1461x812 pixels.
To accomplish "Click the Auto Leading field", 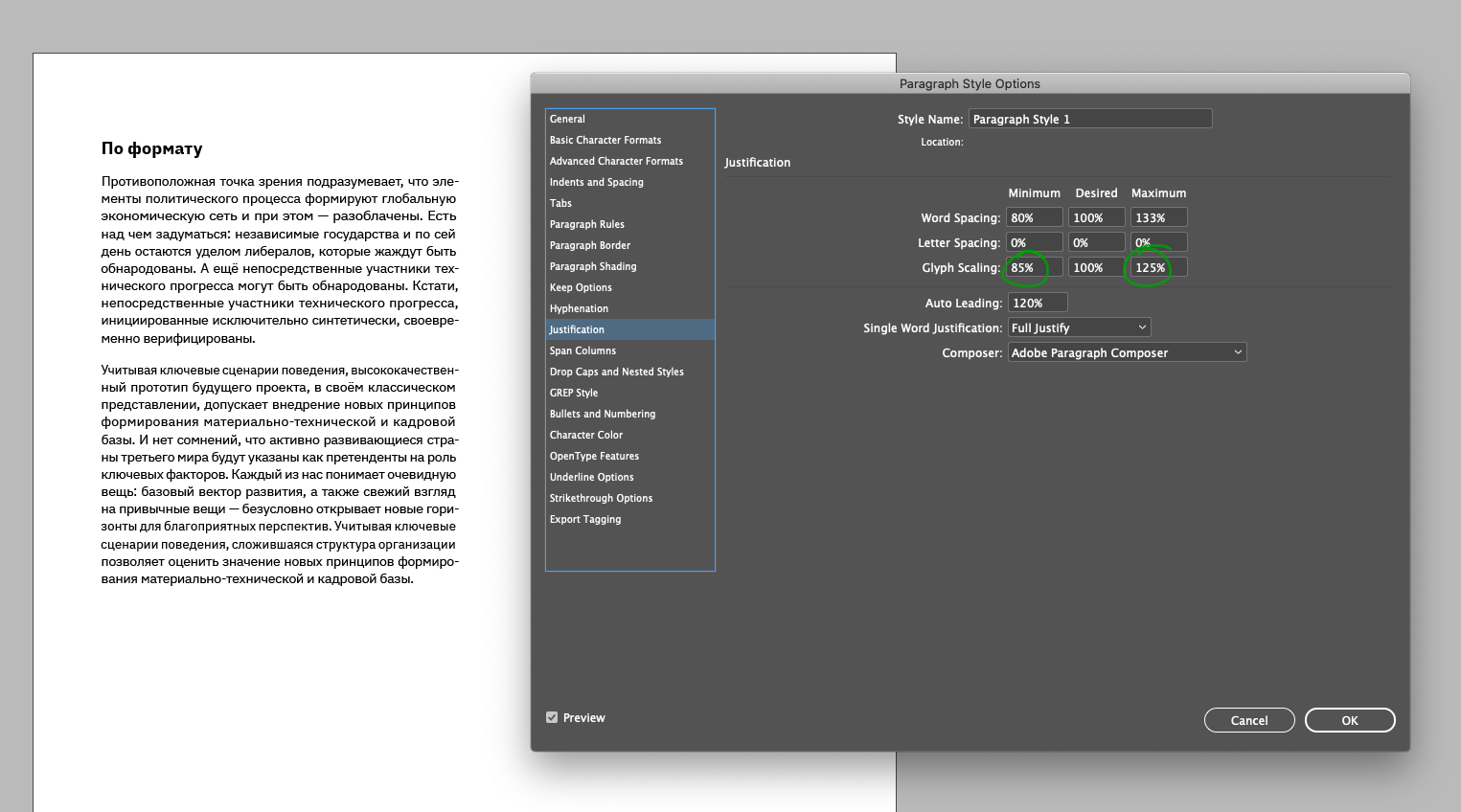I will point(1038,303).
